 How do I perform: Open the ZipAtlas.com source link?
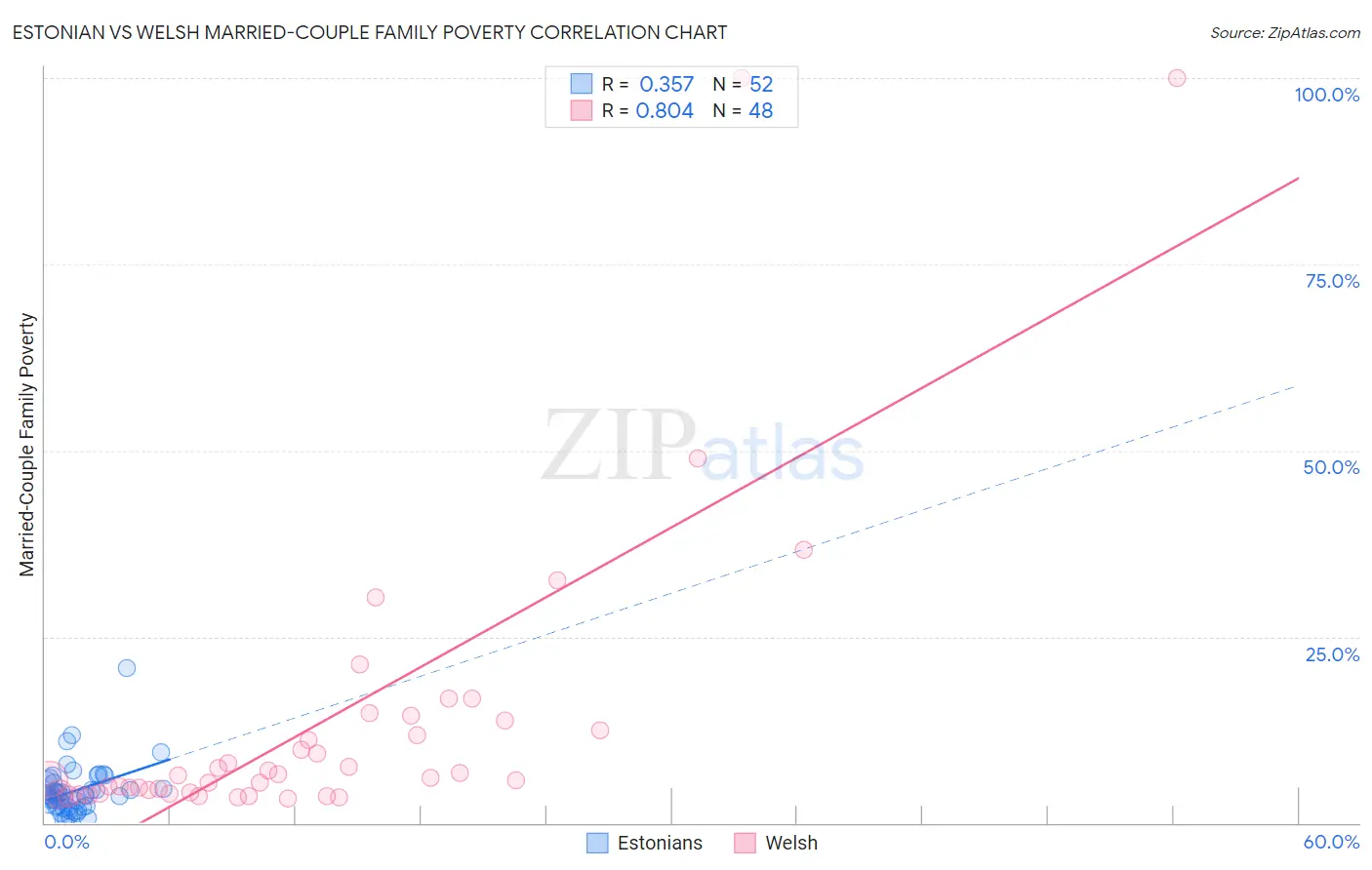point(1285,32)
